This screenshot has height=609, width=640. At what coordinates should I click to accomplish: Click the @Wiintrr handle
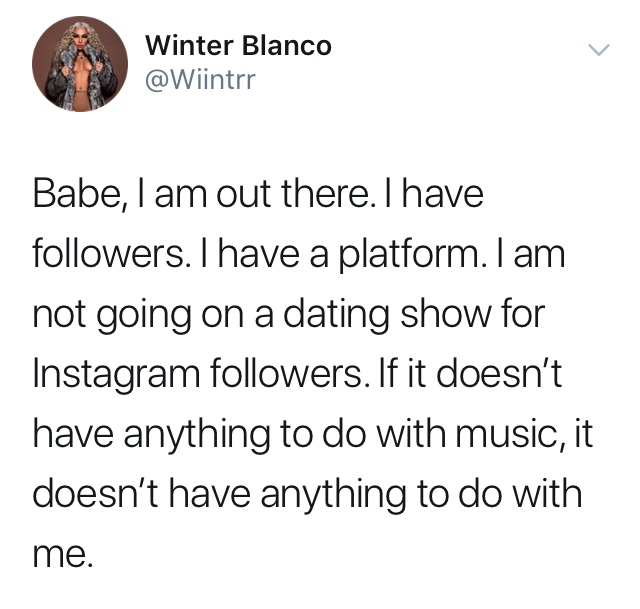200,80
